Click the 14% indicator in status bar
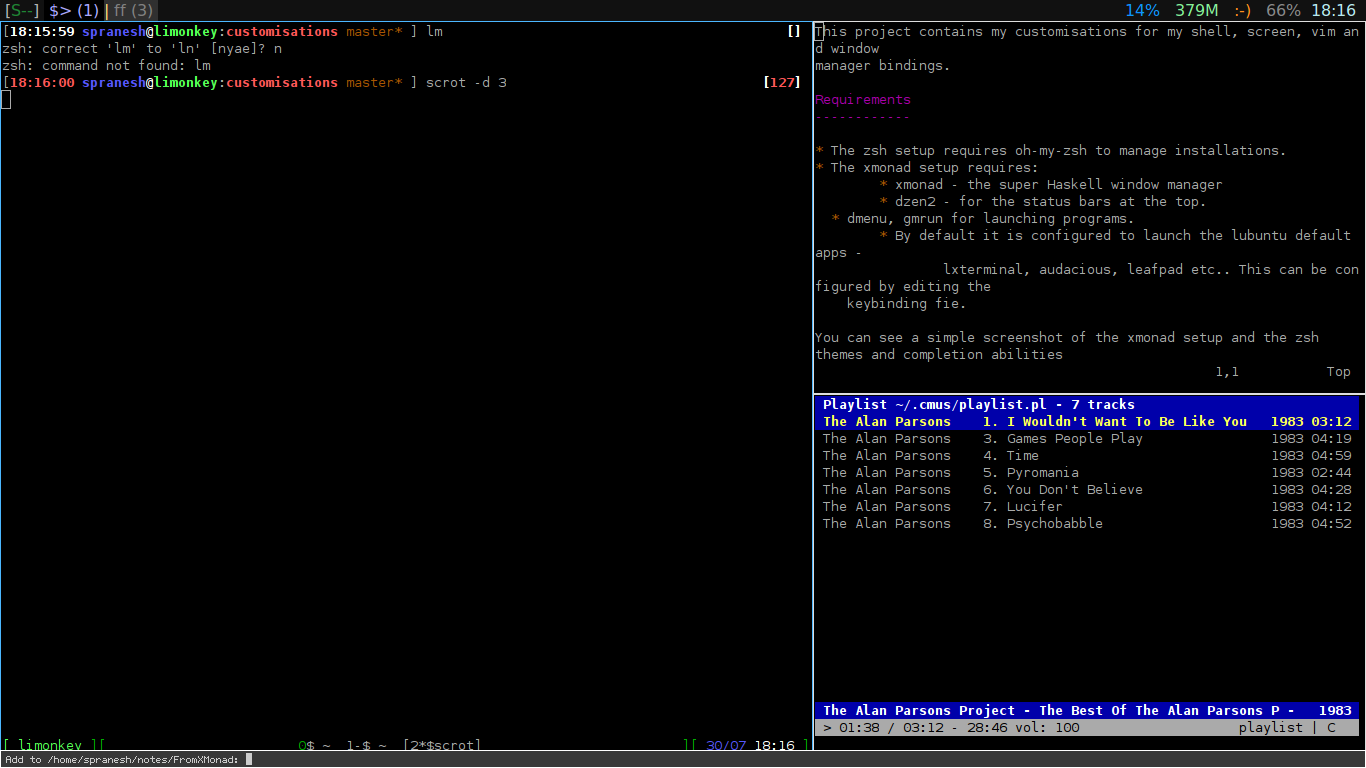Screen dimensions: 1366x768 [1142, 11]
